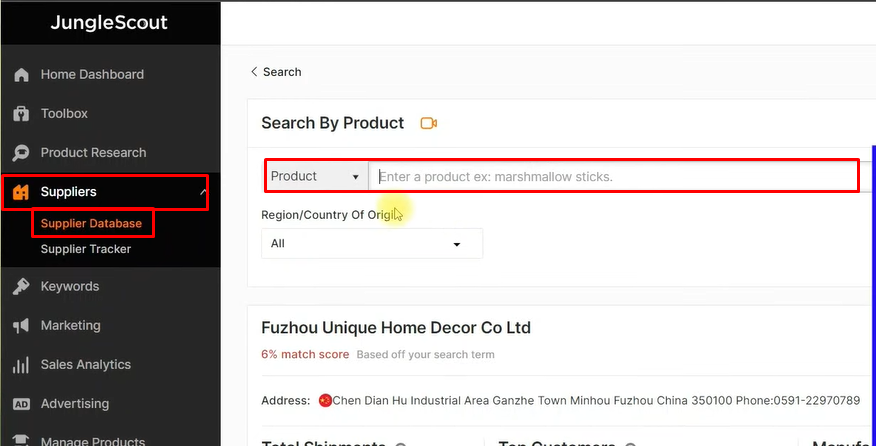Image resolution: width=876 pixels, height=446 pixels.
Task: Click the Sales Analytics bar chart icon
Action: click(x=21, y=364)
